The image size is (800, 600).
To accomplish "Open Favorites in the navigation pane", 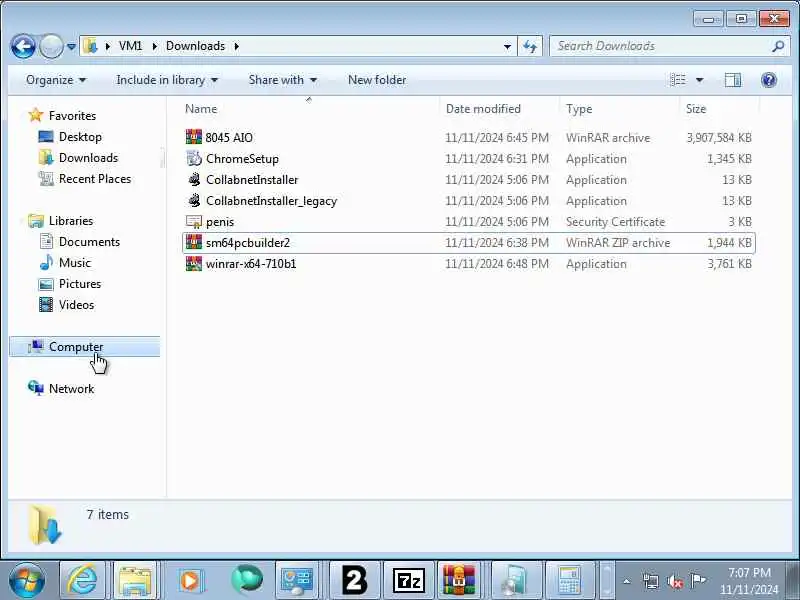I will 72,116.
